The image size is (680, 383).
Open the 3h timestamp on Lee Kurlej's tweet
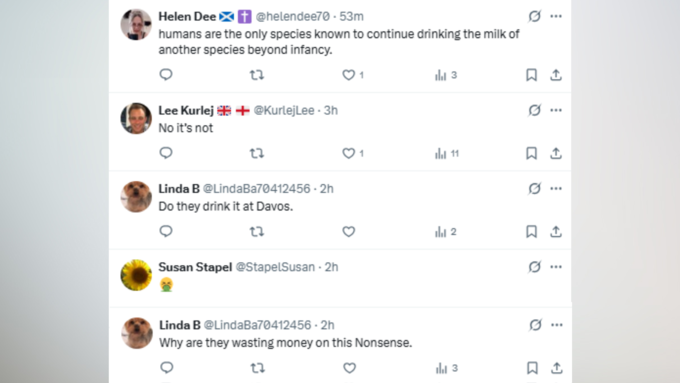tap(330, 110)
